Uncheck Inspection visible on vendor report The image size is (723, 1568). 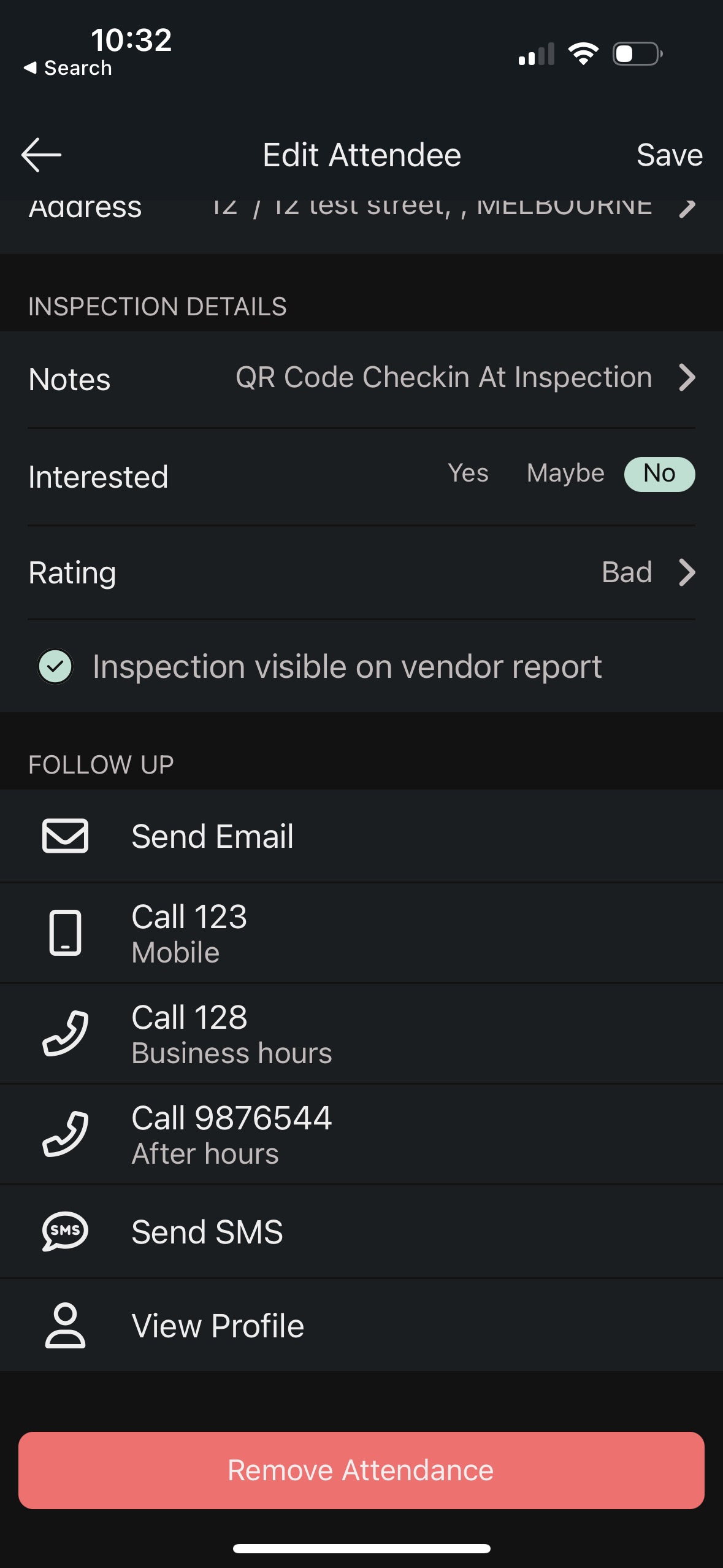pos(55,666)
